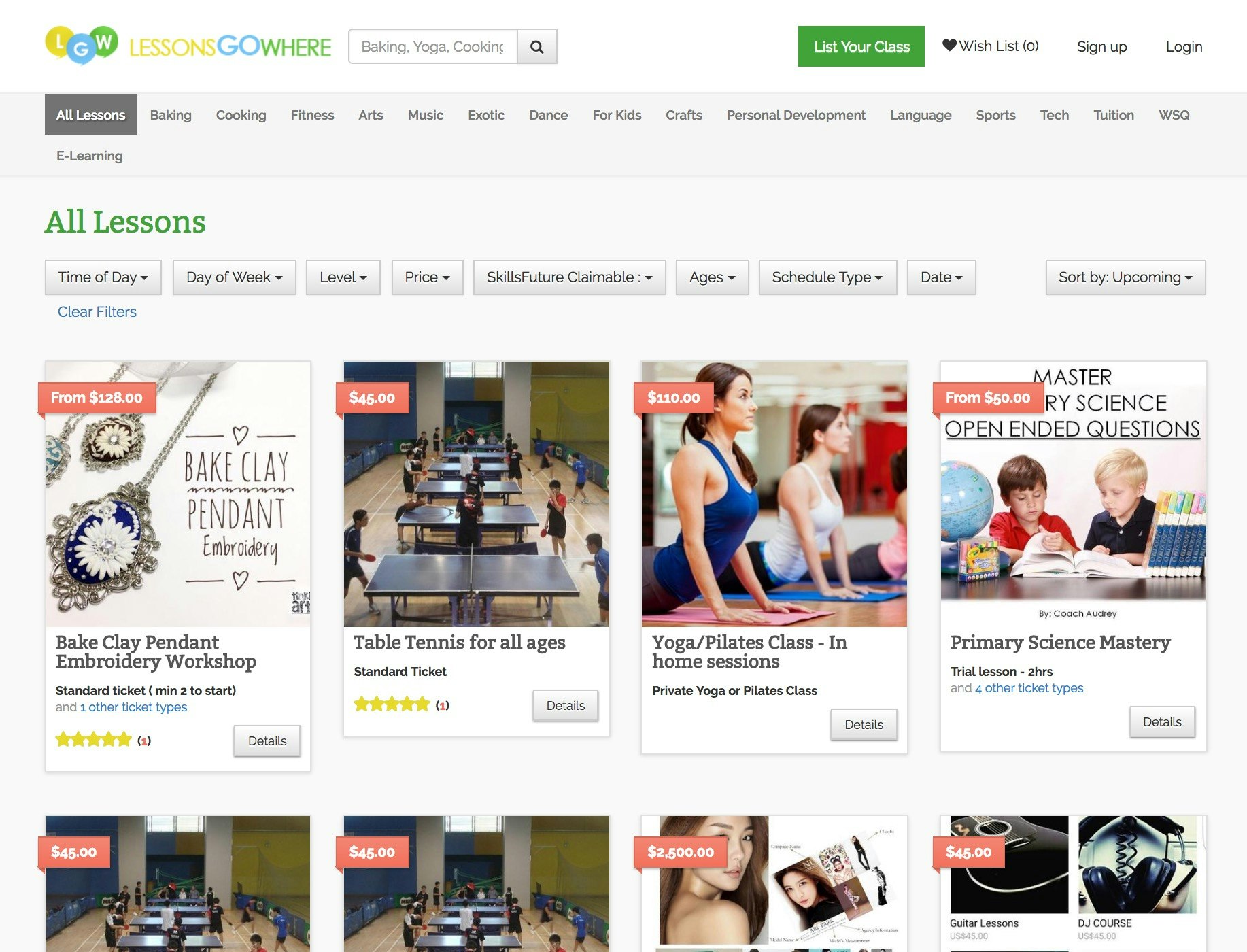Open the Day of Week filter
The height and width of the screenshot is (952, 1247).
coord(234,277)
